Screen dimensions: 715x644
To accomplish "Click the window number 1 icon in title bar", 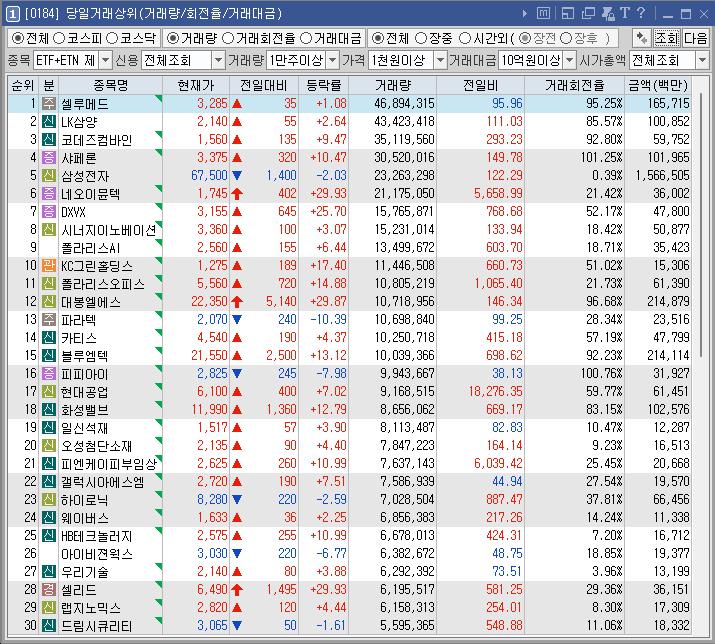I will pyautogui.click(x=13, y=14).
